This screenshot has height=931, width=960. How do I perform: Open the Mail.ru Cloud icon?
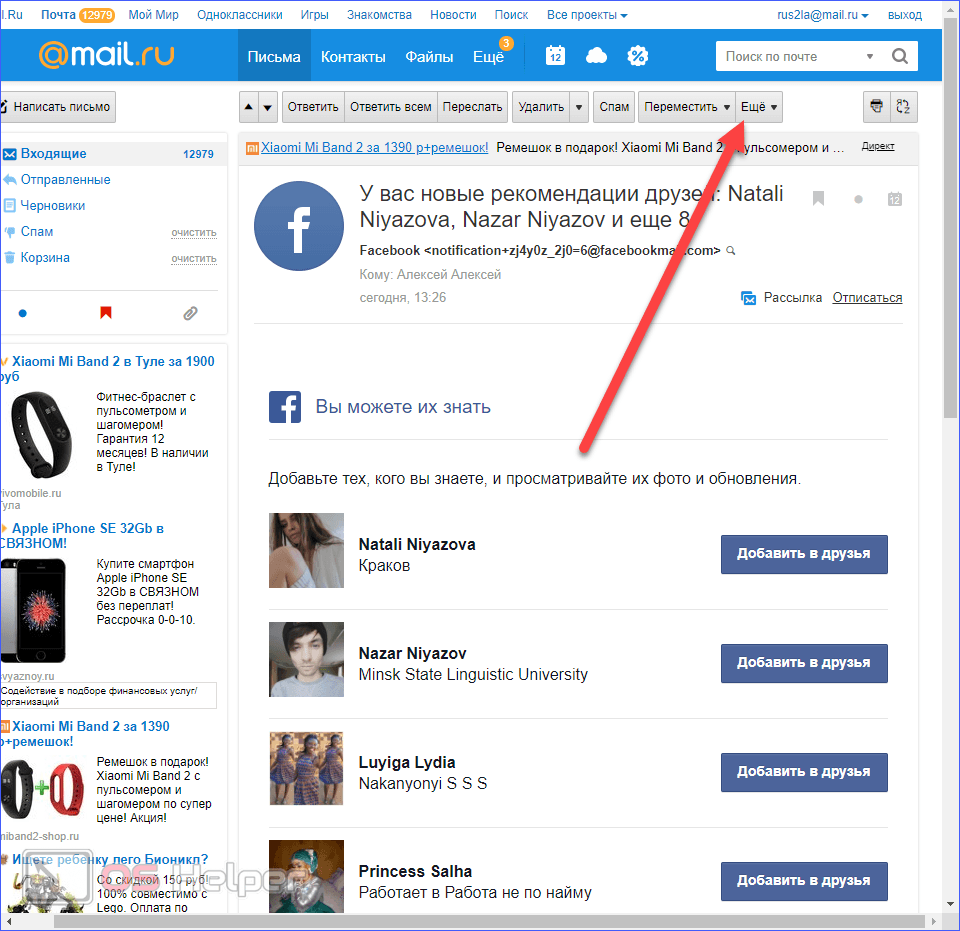click(596, 56)
